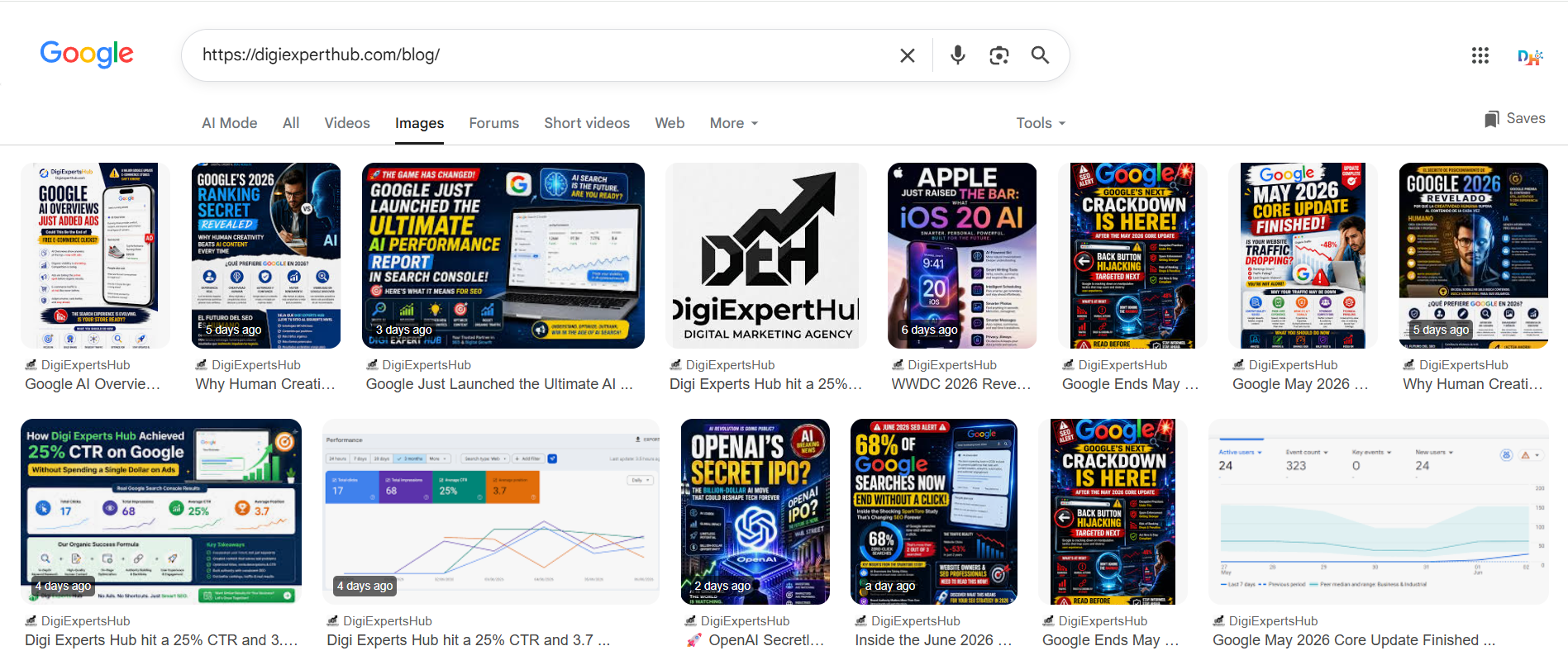
Task: Open the May 2026 Core Update Finished thumbnail
Action: coord(1303,255)
